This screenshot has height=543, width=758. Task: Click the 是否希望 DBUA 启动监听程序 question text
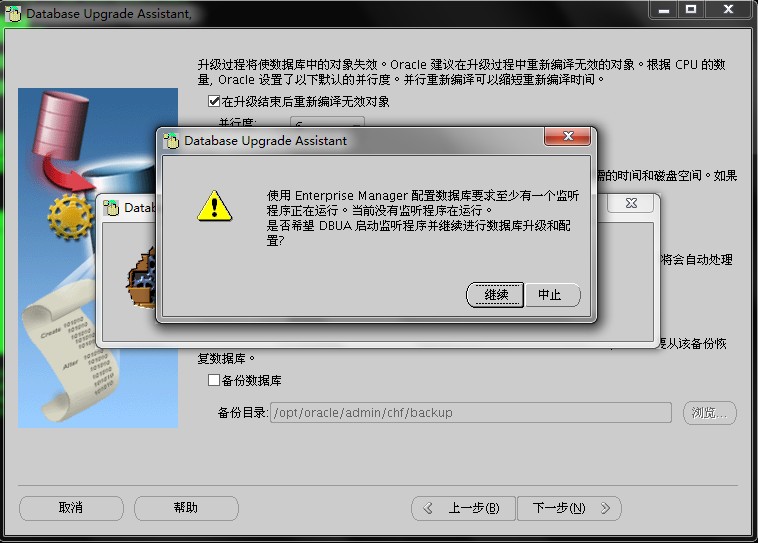(419, 233)
